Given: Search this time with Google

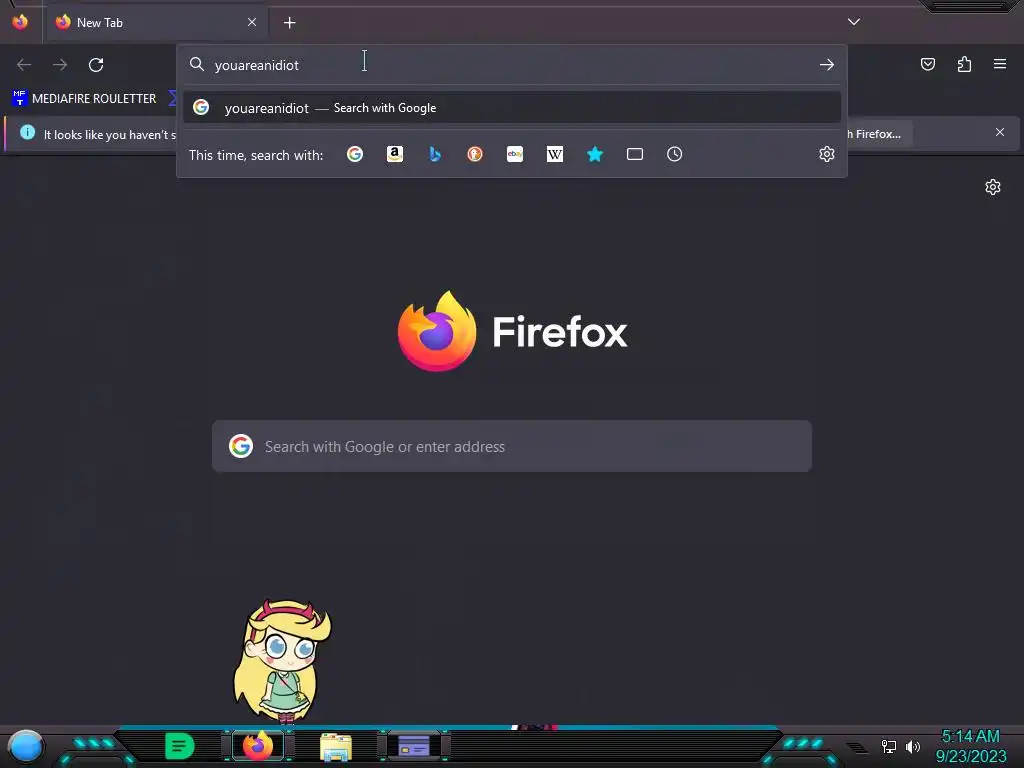Looking at the screenshot, I should coord(355,154).
